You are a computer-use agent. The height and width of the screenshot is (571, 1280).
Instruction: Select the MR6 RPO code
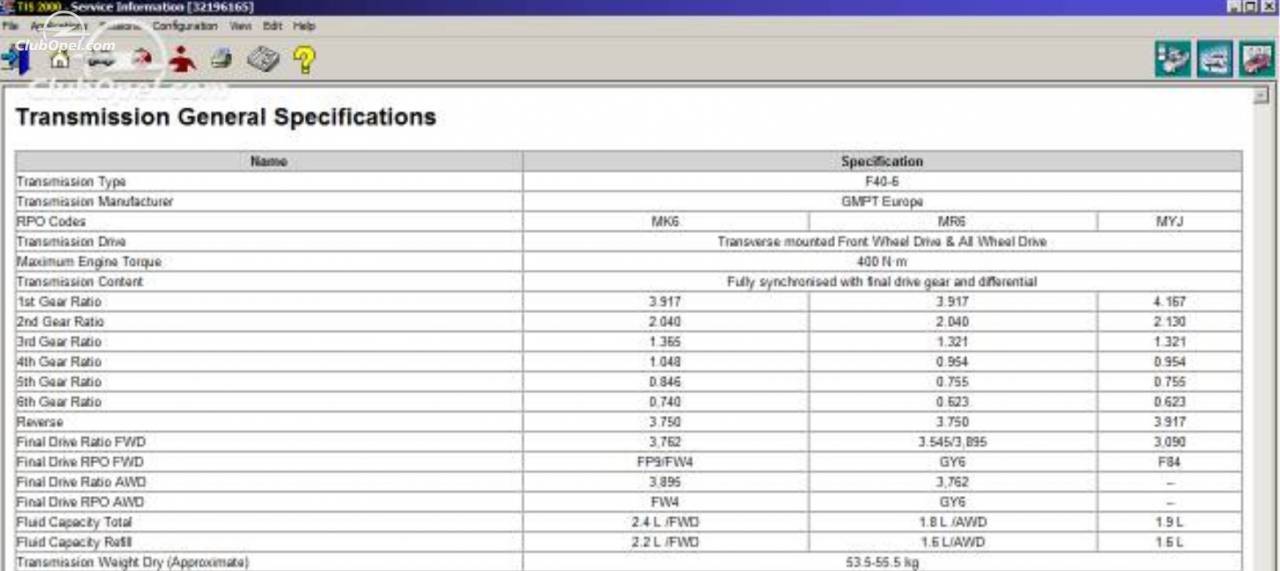(953, 222)
